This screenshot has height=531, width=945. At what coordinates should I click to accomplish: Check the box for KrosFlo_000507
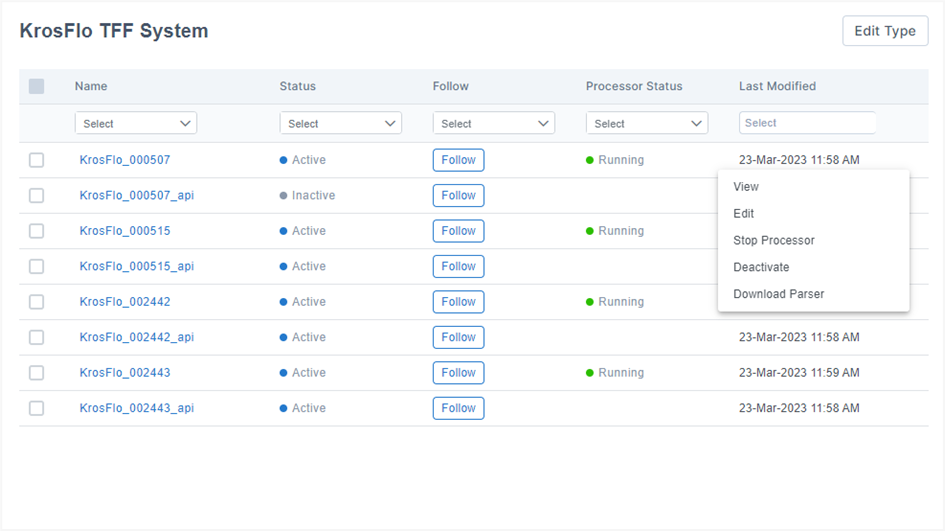36,160
